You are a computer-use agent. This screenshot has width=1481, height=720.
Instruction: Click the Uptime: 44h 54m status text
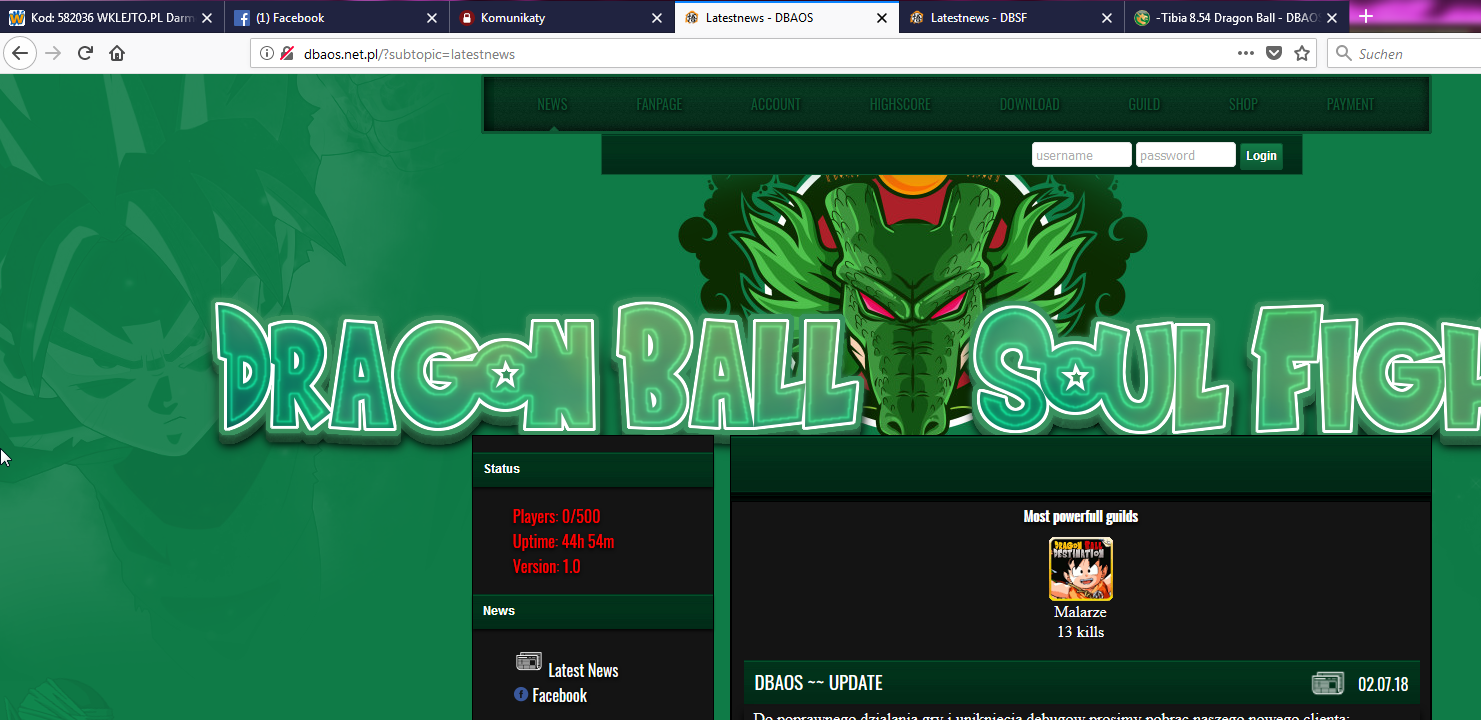564,542
